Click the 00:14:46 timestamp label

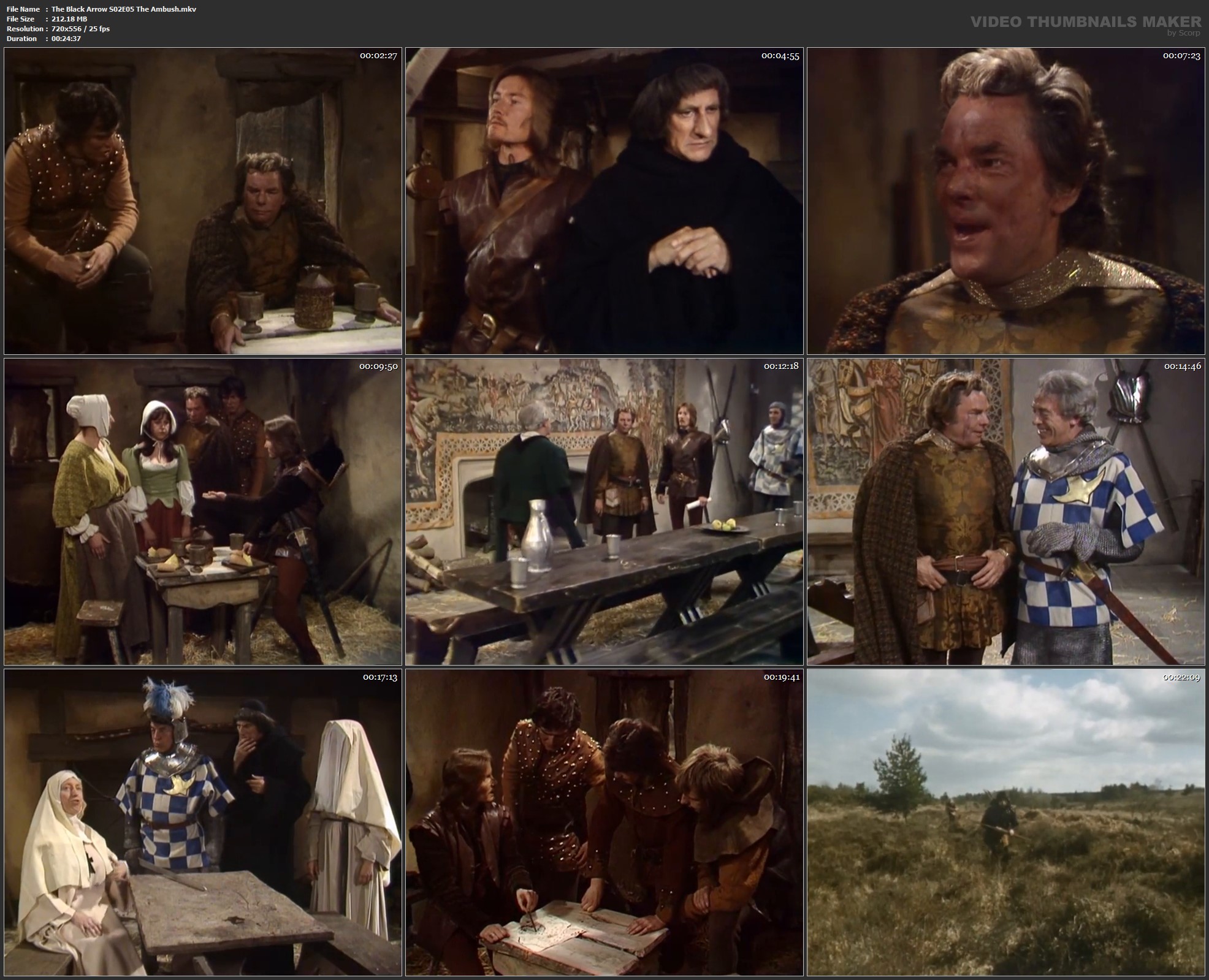(1181, 367)
